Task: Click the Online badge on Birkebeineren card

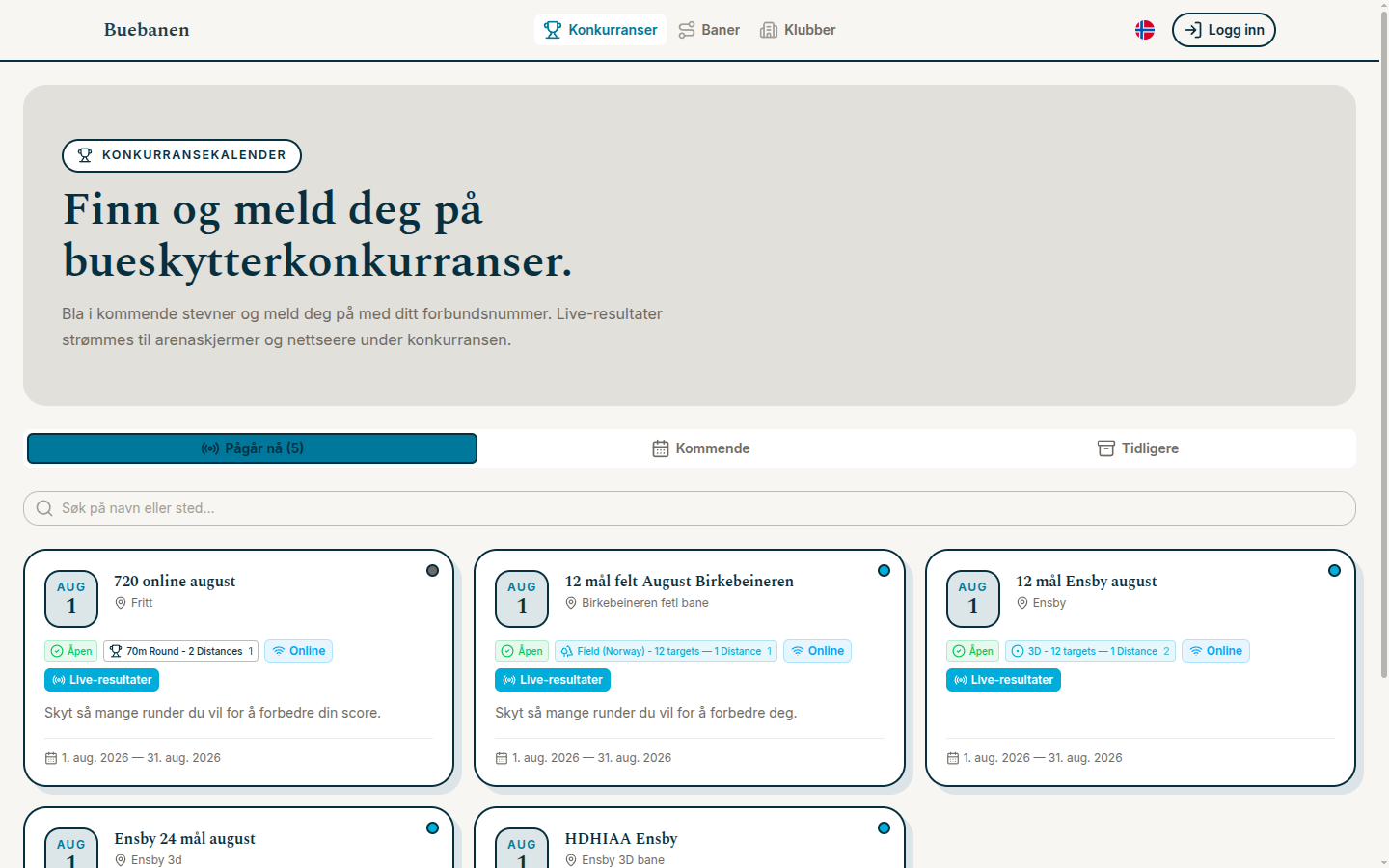Action: (x=817, y=651)
